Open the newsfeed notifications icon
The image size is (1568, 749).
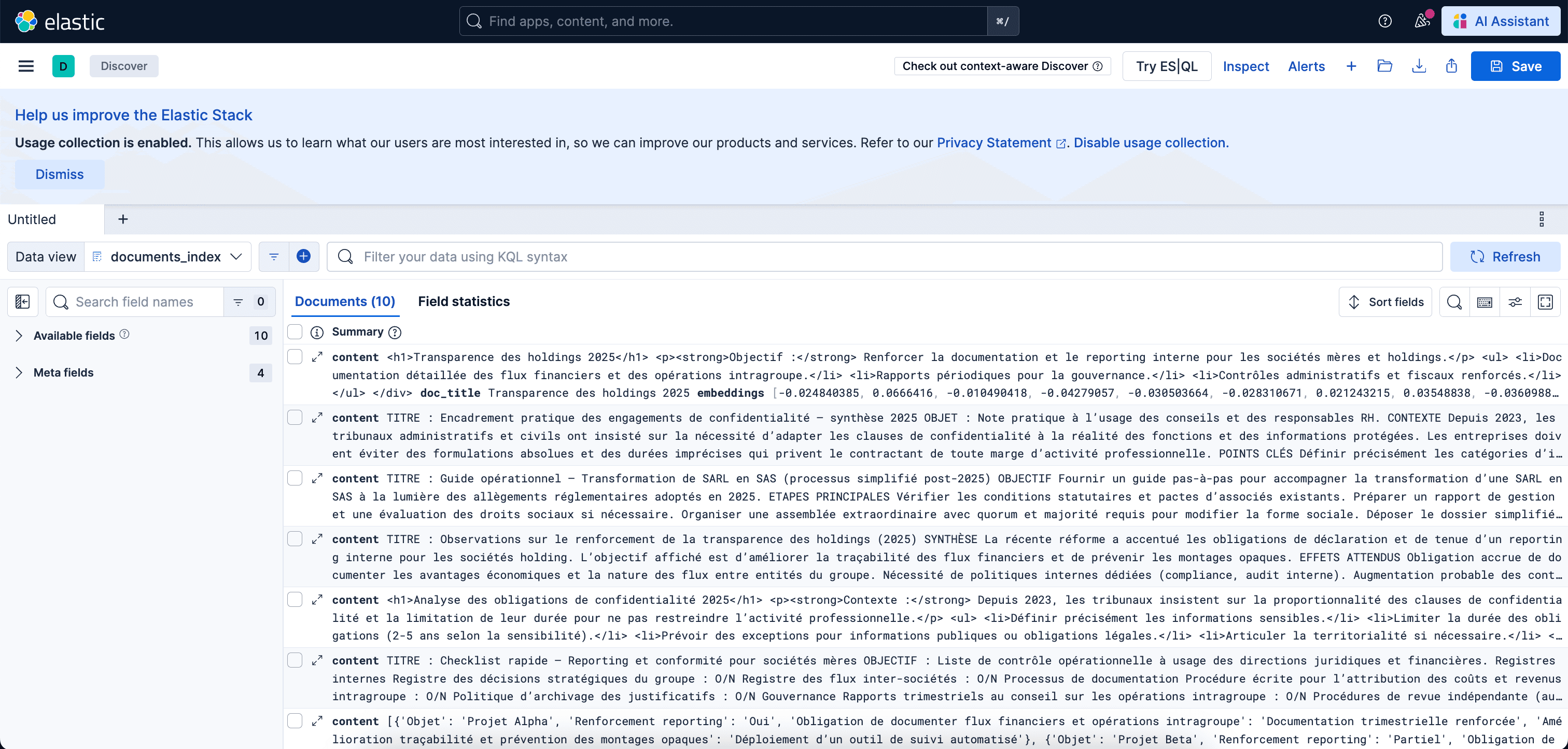pyautogui.click(x=1422, y=21)
